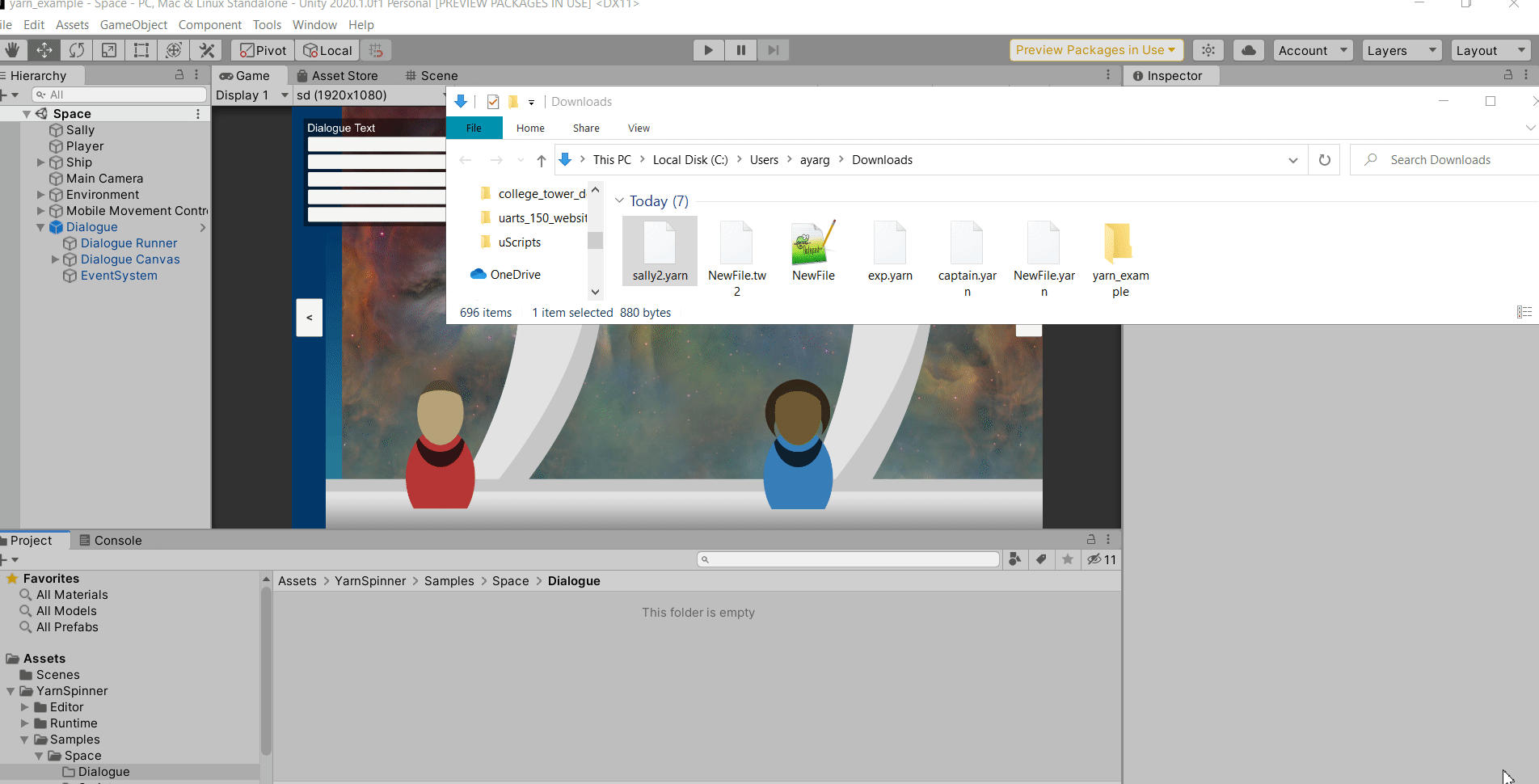Image resolution: width=1539 pixels, height=784 pixels.
Task: Select the Rotate tool
Action: pyautogui.click(x=77, y=50)
